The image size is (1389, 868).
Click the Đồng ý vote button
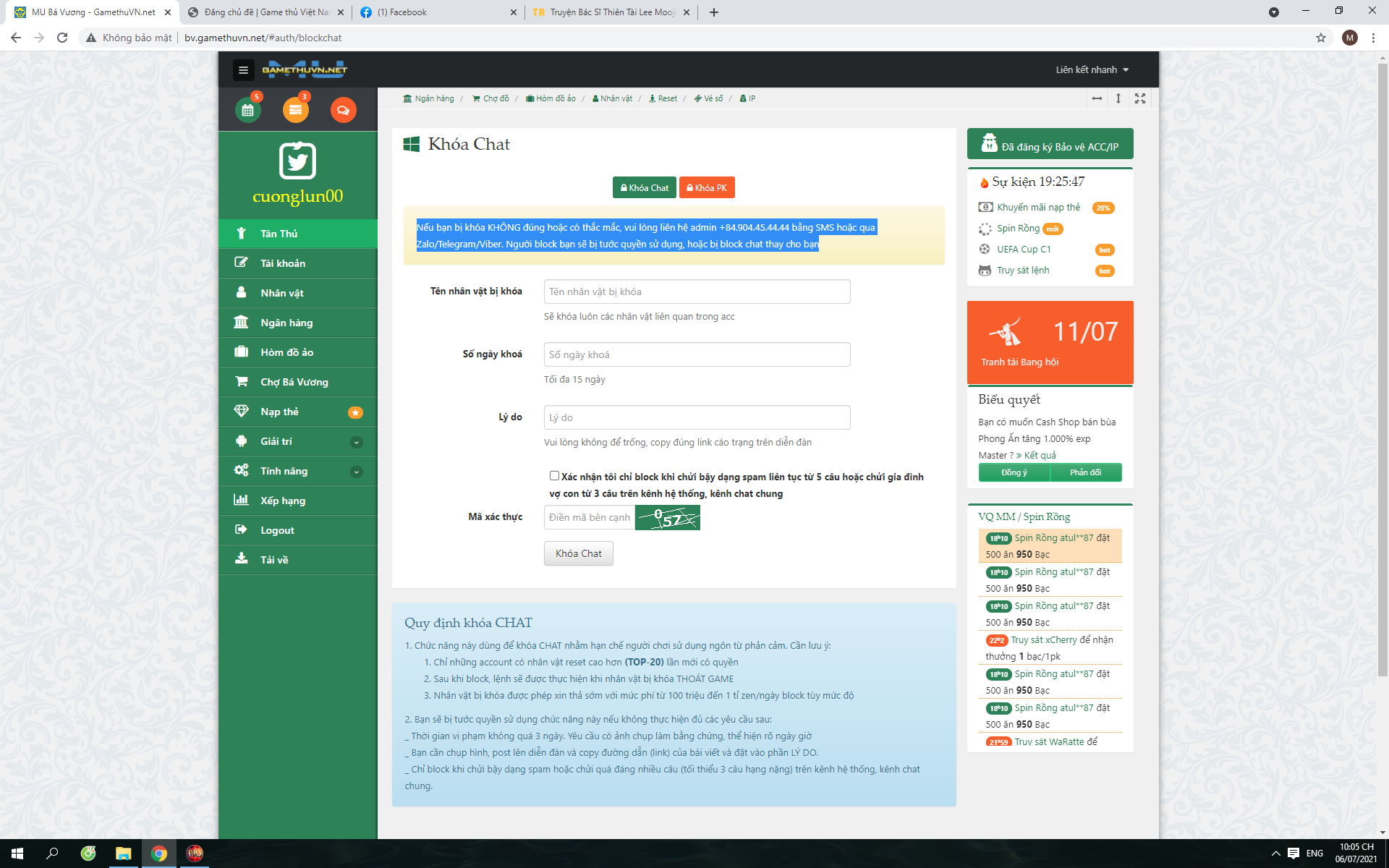pyautogui.click(x=1014, y=472)
